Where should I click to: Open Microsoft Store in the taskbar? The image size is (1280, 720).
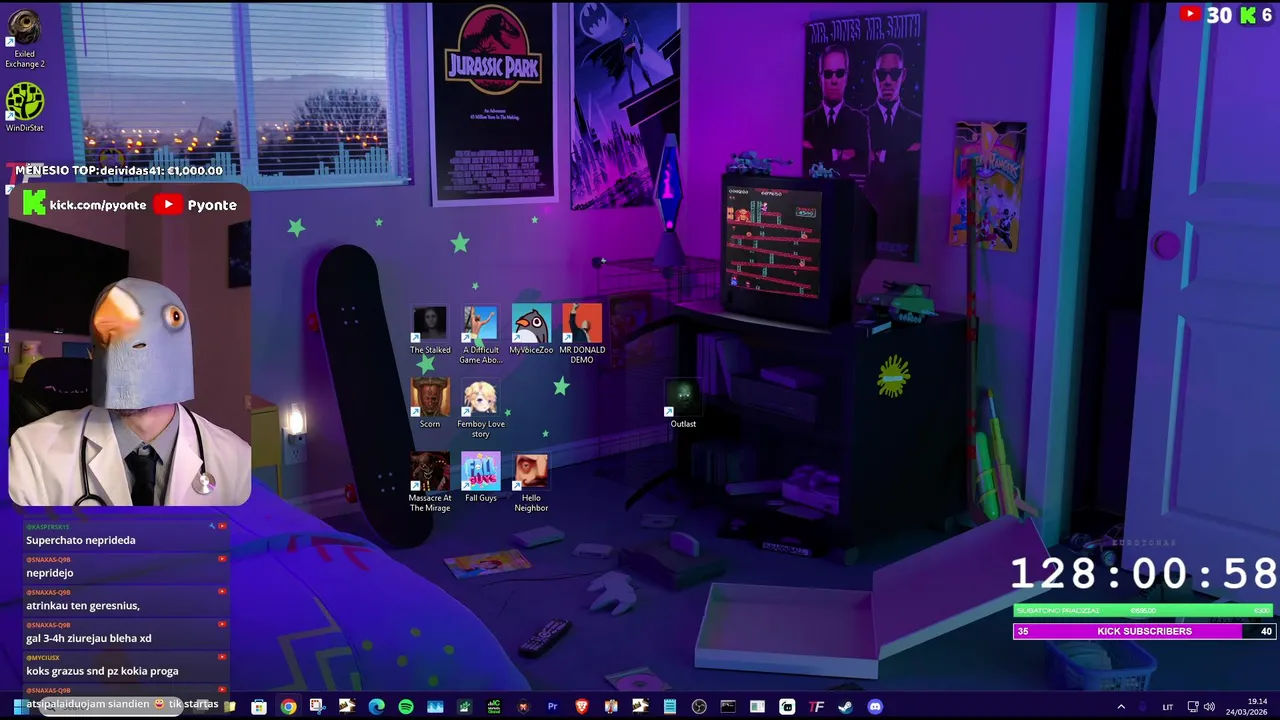[259, 707]
